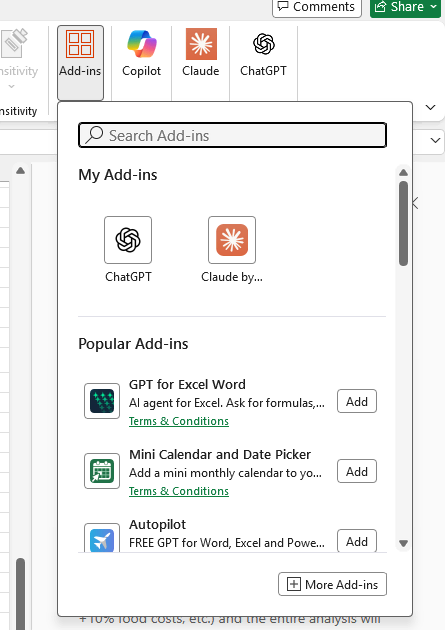This screenshot has height=630, width=445.
Task: Click the Autopilot airplane icon
Action: [102, 538]
